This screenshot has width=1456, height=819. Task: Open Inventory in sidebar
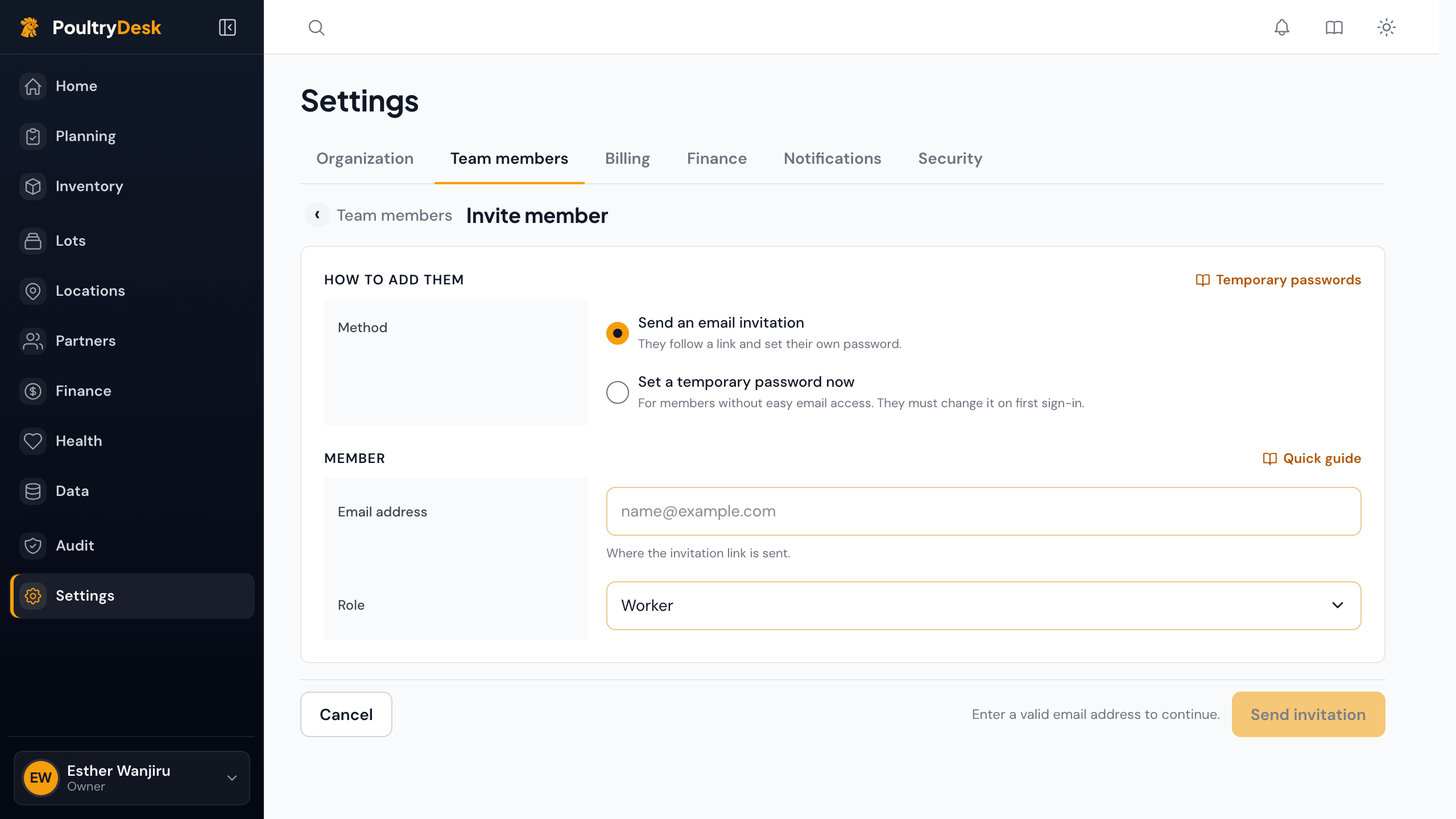click(132, 187)
